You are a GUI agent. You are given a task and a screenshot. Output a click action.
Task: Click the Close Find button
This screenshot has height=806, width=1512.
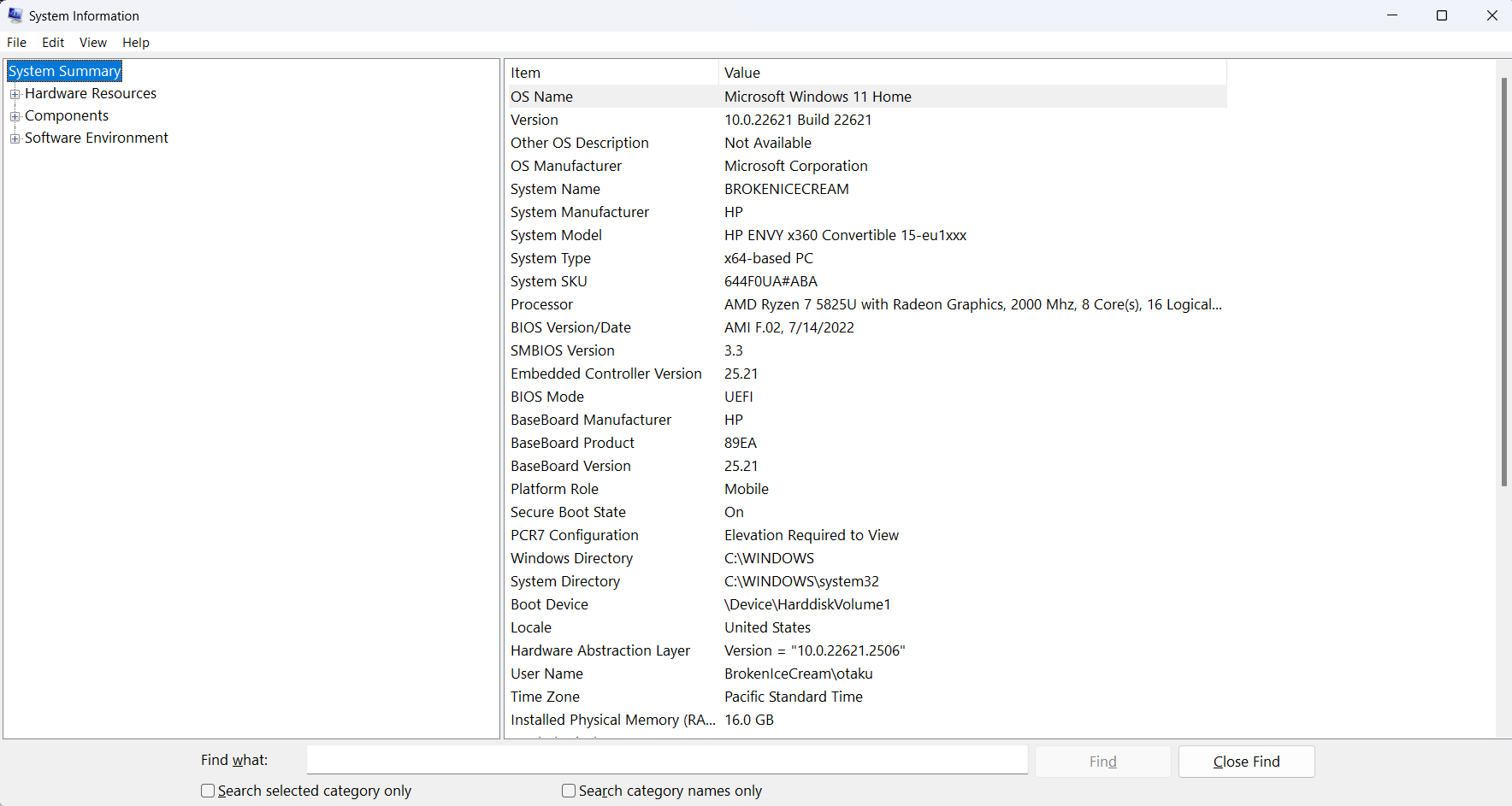tap(1246, 762)
